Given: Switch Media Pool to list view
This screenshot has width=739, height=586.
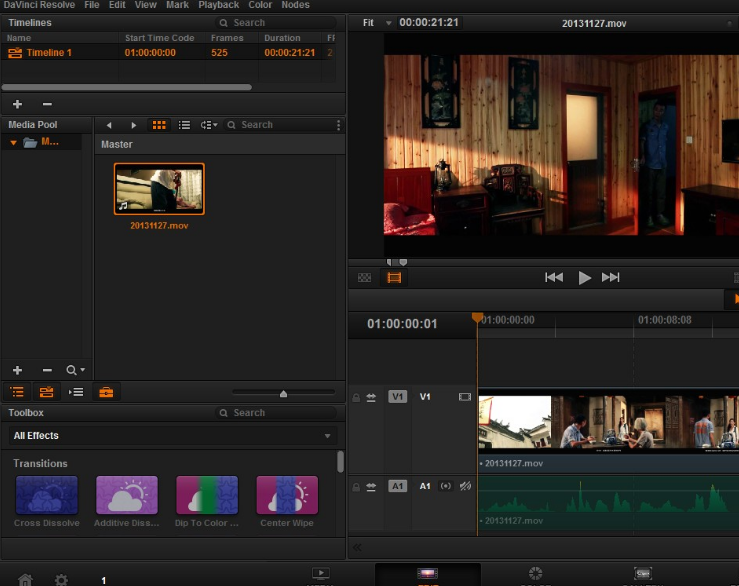Looking at the screenshot, I should click(184, 125).
